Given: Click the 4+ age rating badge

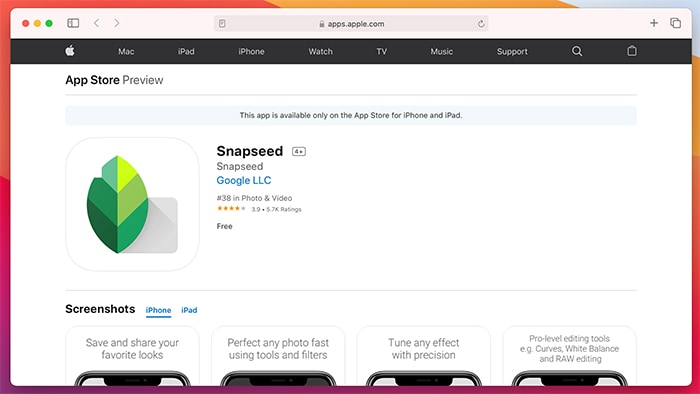Looking at the screenshot, I should 299,152.
